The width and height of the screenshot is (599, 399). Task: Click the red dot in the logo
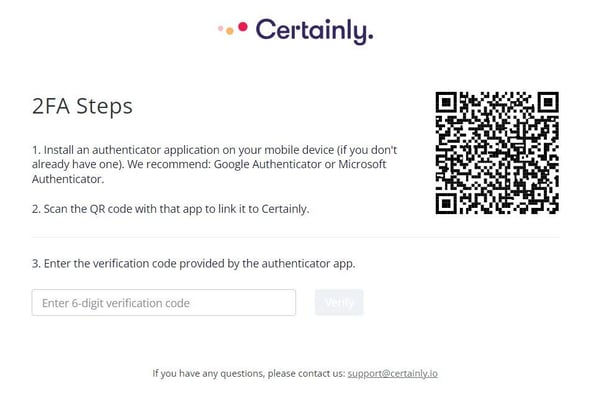243,27
